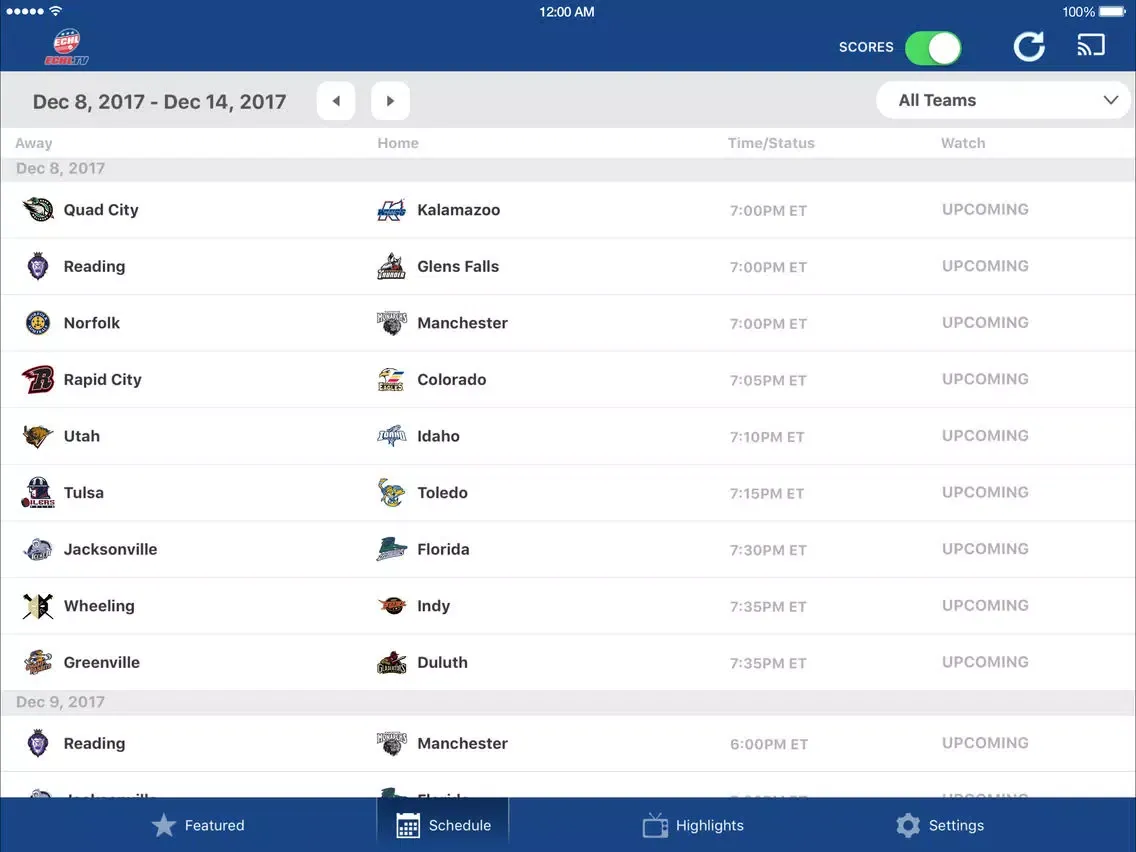Tap the Florida team logo on Dec 8
This screenshot has width=1136, height=852.
391,549
